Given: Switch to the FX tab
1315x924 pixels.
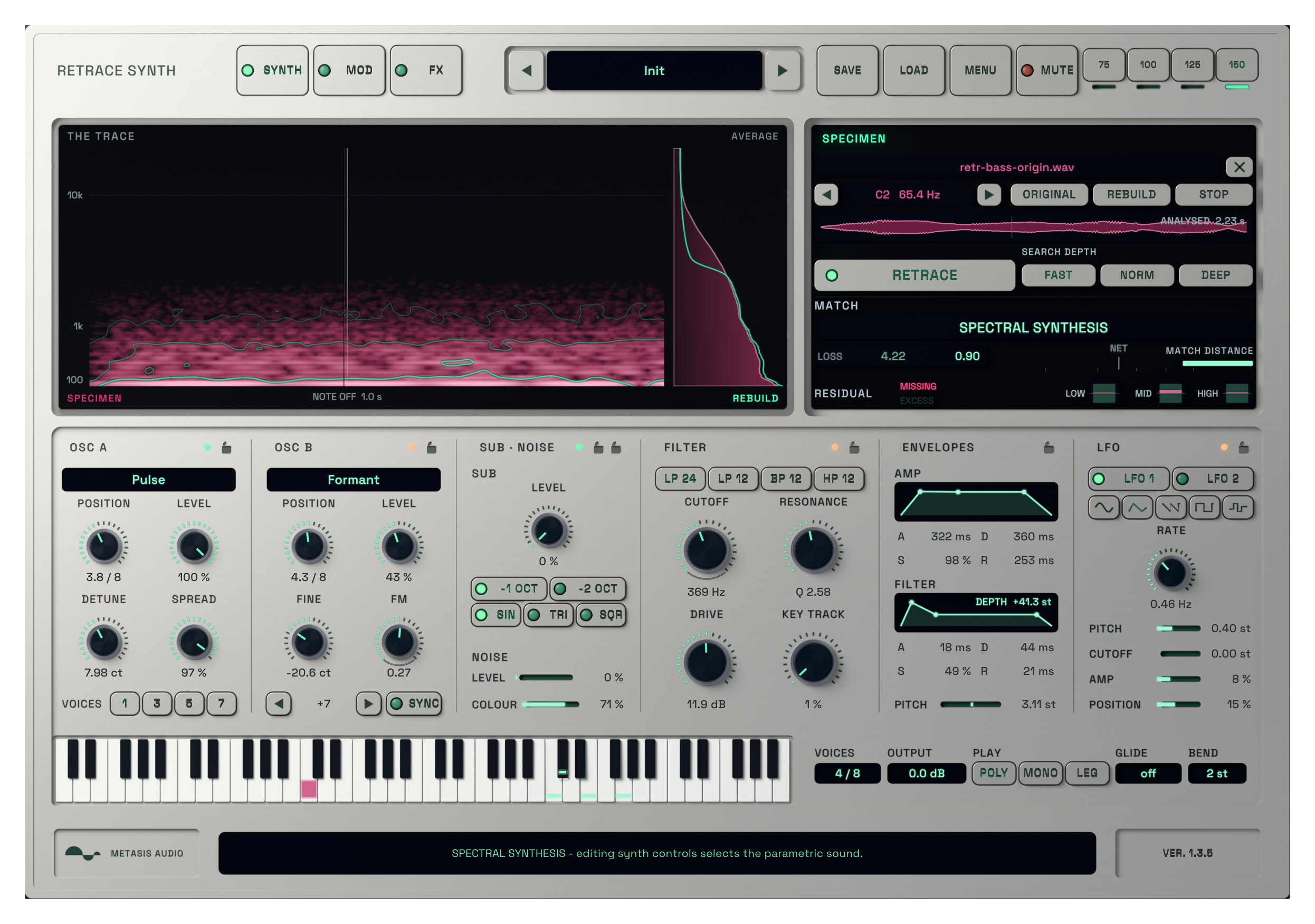Looking at the screenshot, I should coord(426,71).
